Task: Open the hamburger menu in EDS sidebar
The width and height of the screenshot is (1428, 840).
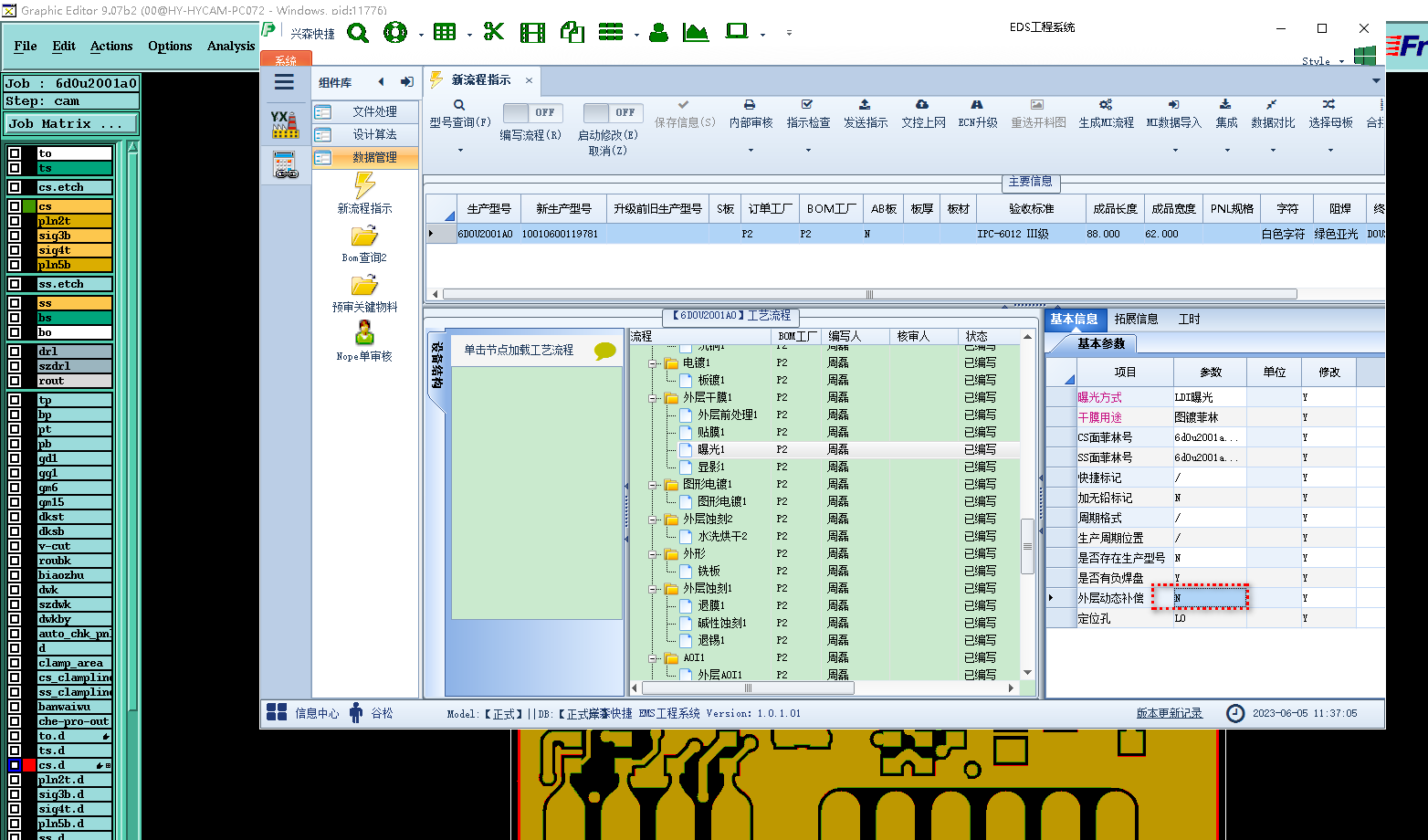Action: (x=284, y=82)
